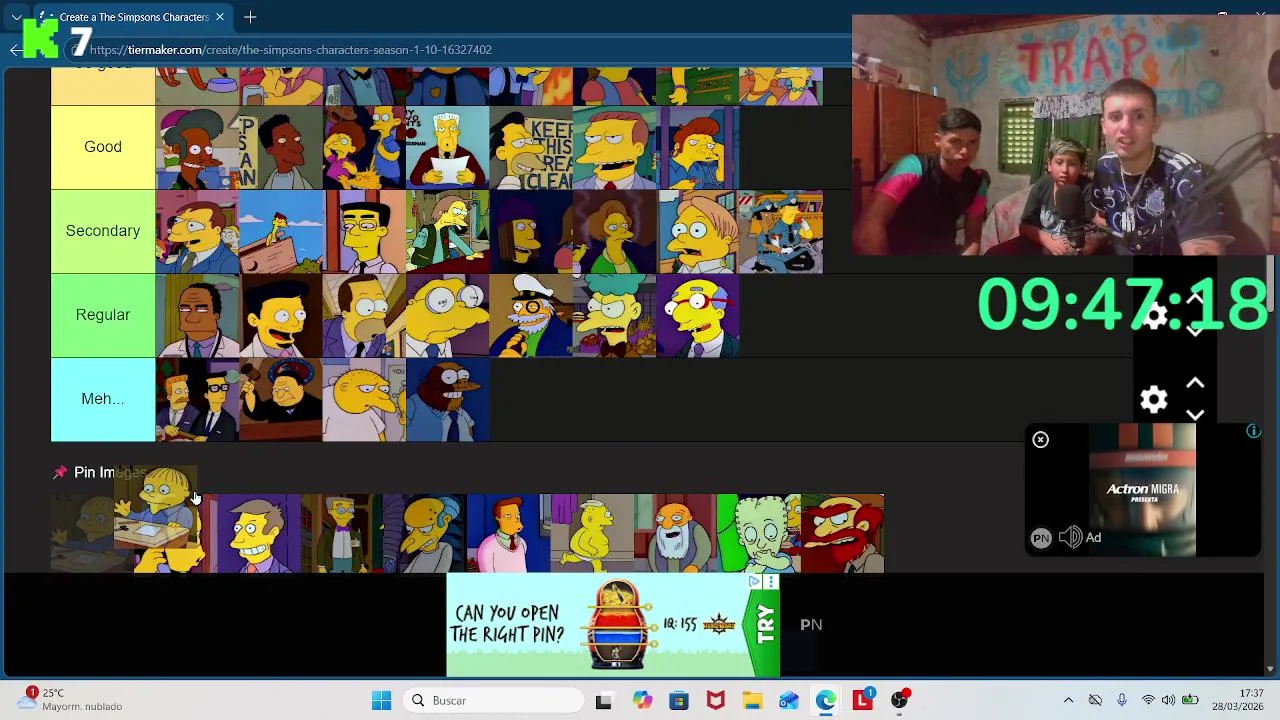Move the Meh... row up one position
1280x720 pixels.
pyautogui.click(x=1195, y=383)
